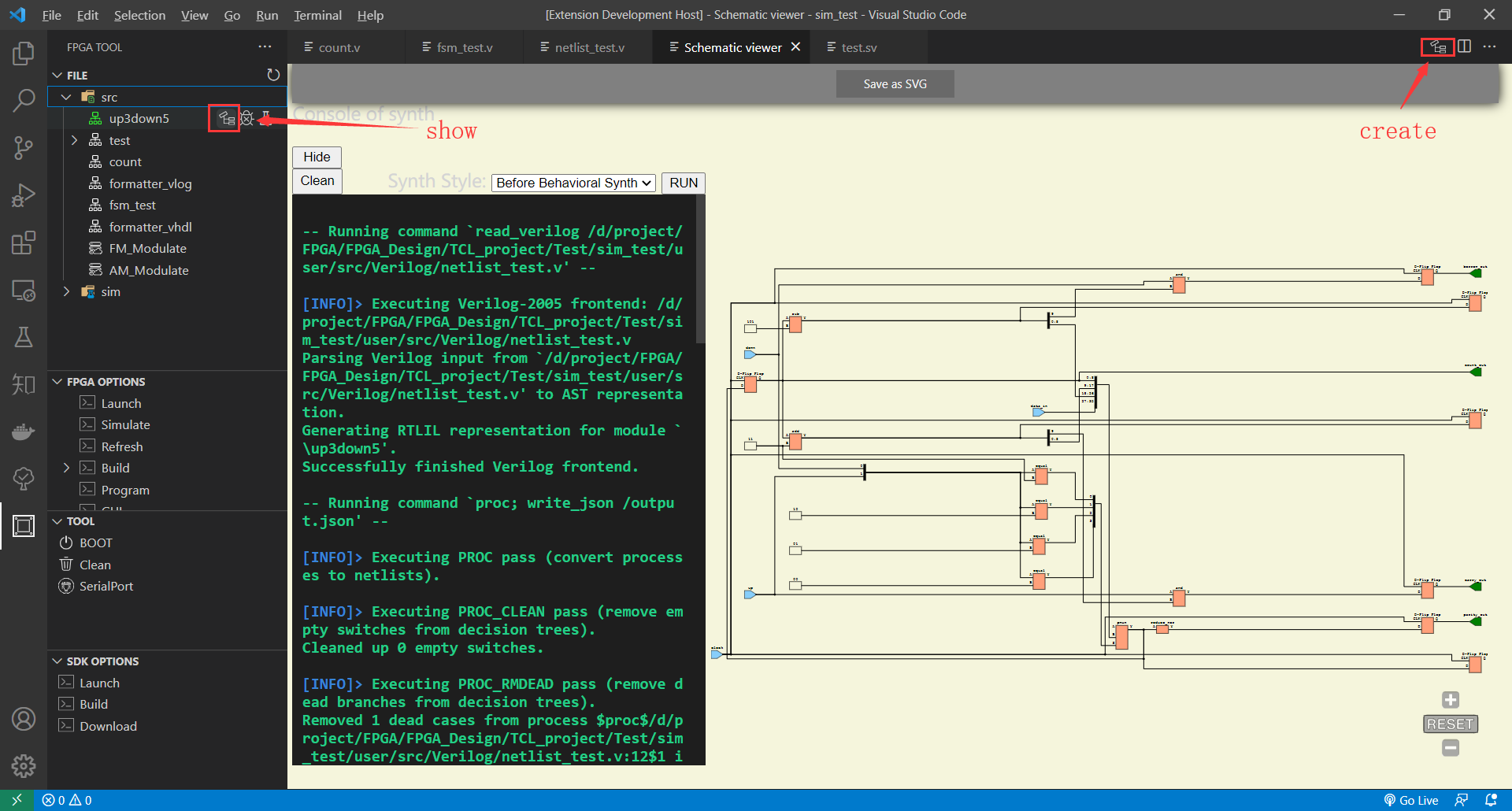
Task: Click Program under FPGA OPTIONS
Action: point(125,490)
